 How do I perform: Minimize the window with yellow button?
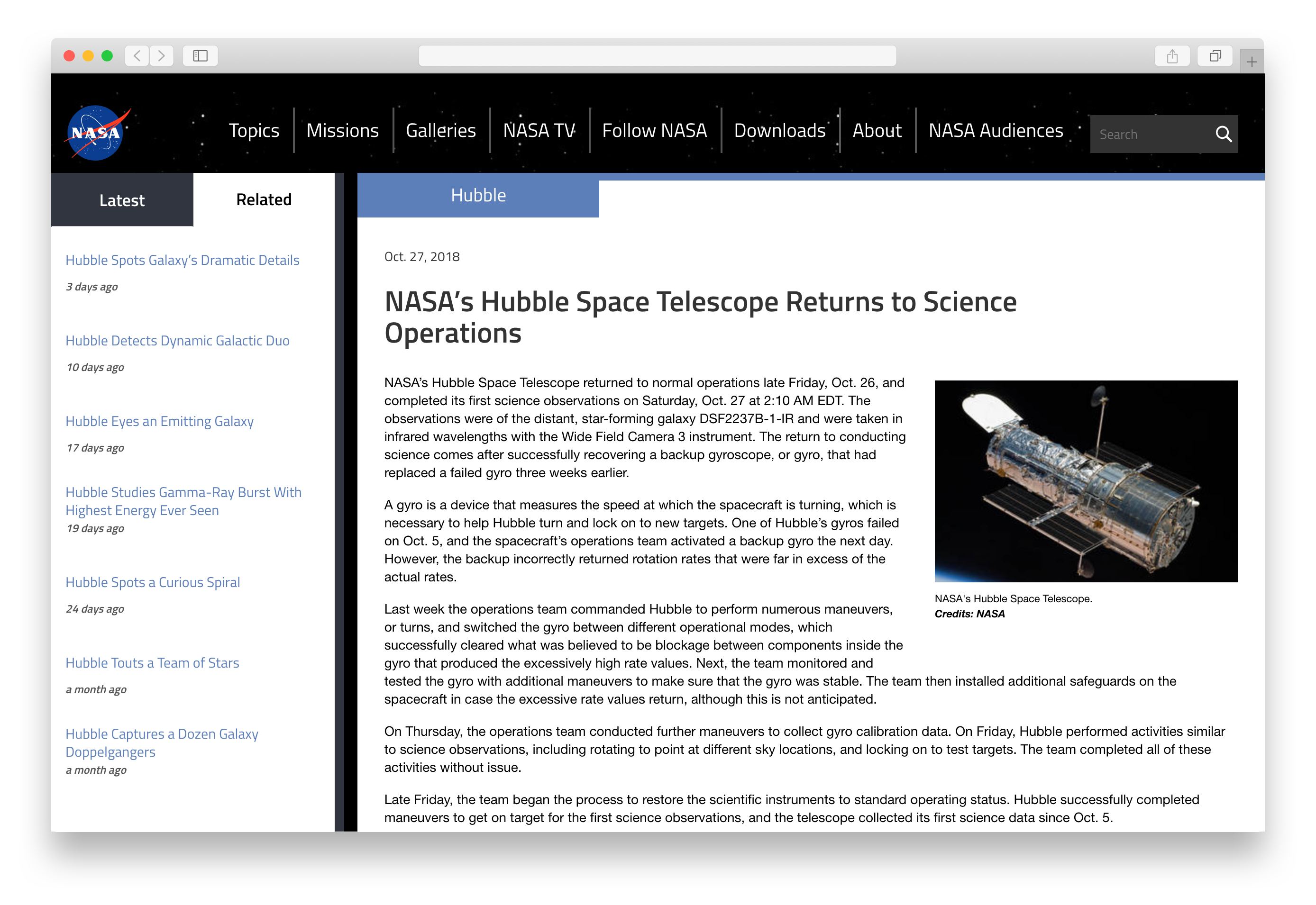tap(88, 55)
